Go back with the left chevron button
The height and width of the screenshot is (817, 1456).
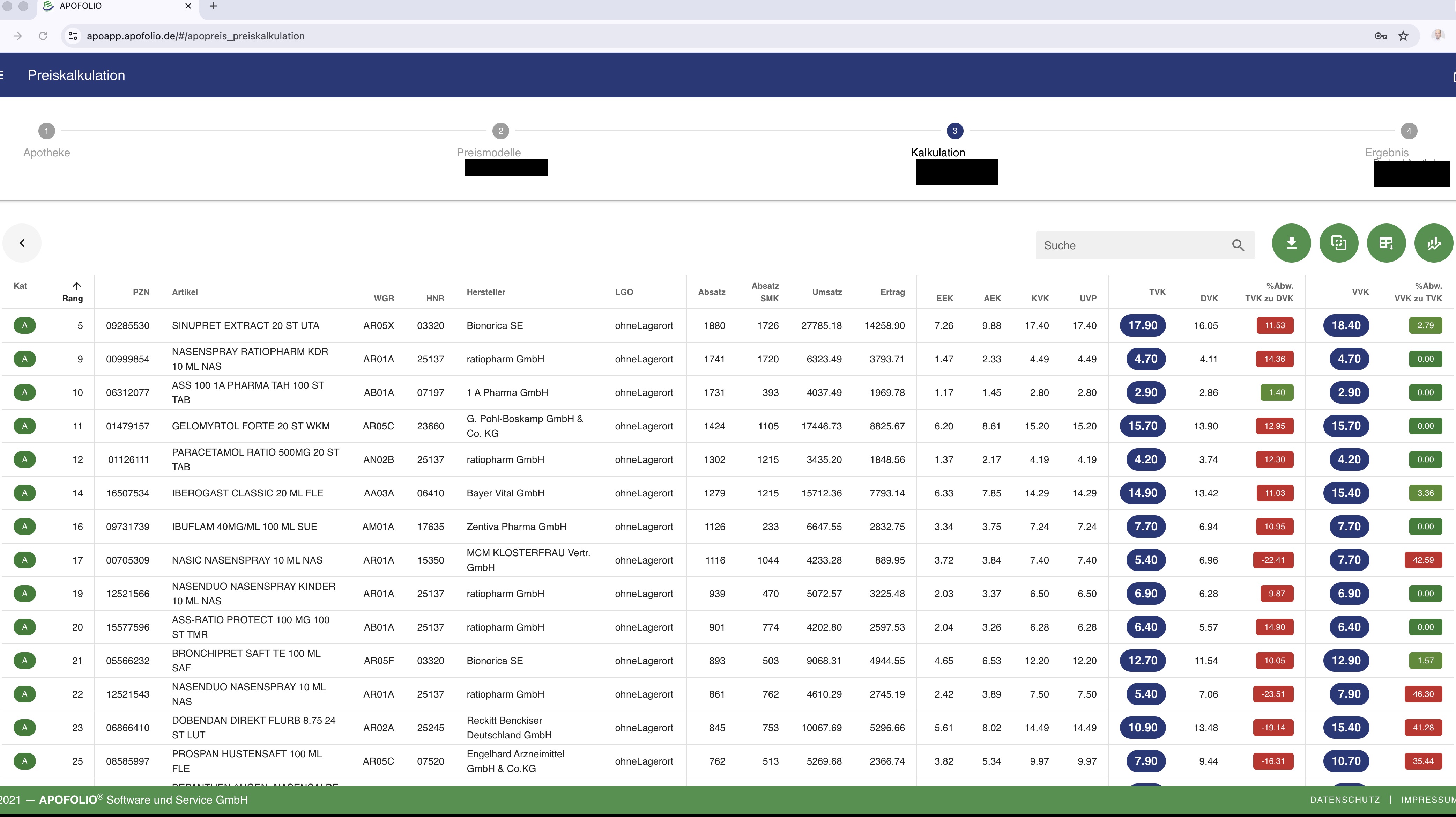(x=22, y=243)
